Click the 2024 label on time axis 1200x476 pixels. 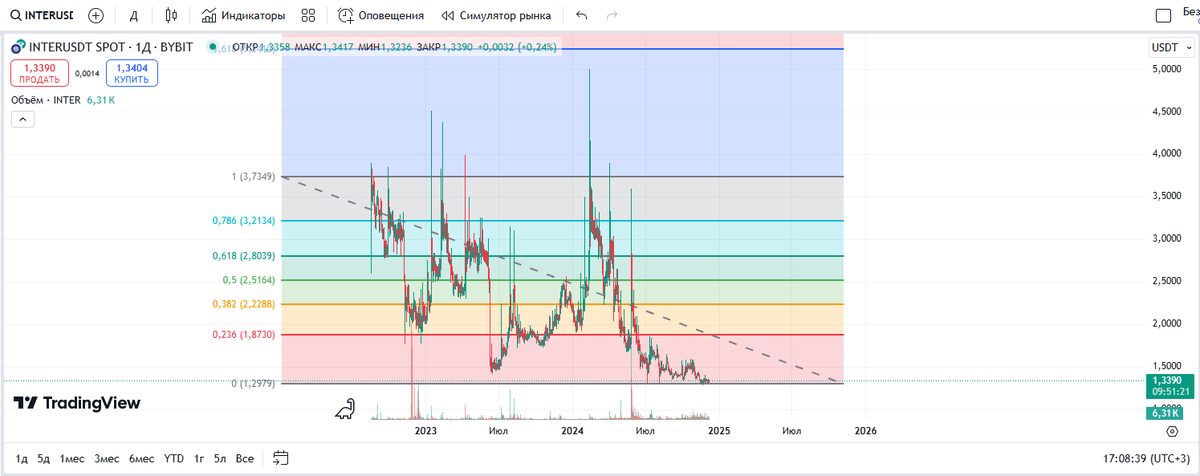tap(572, 431)
